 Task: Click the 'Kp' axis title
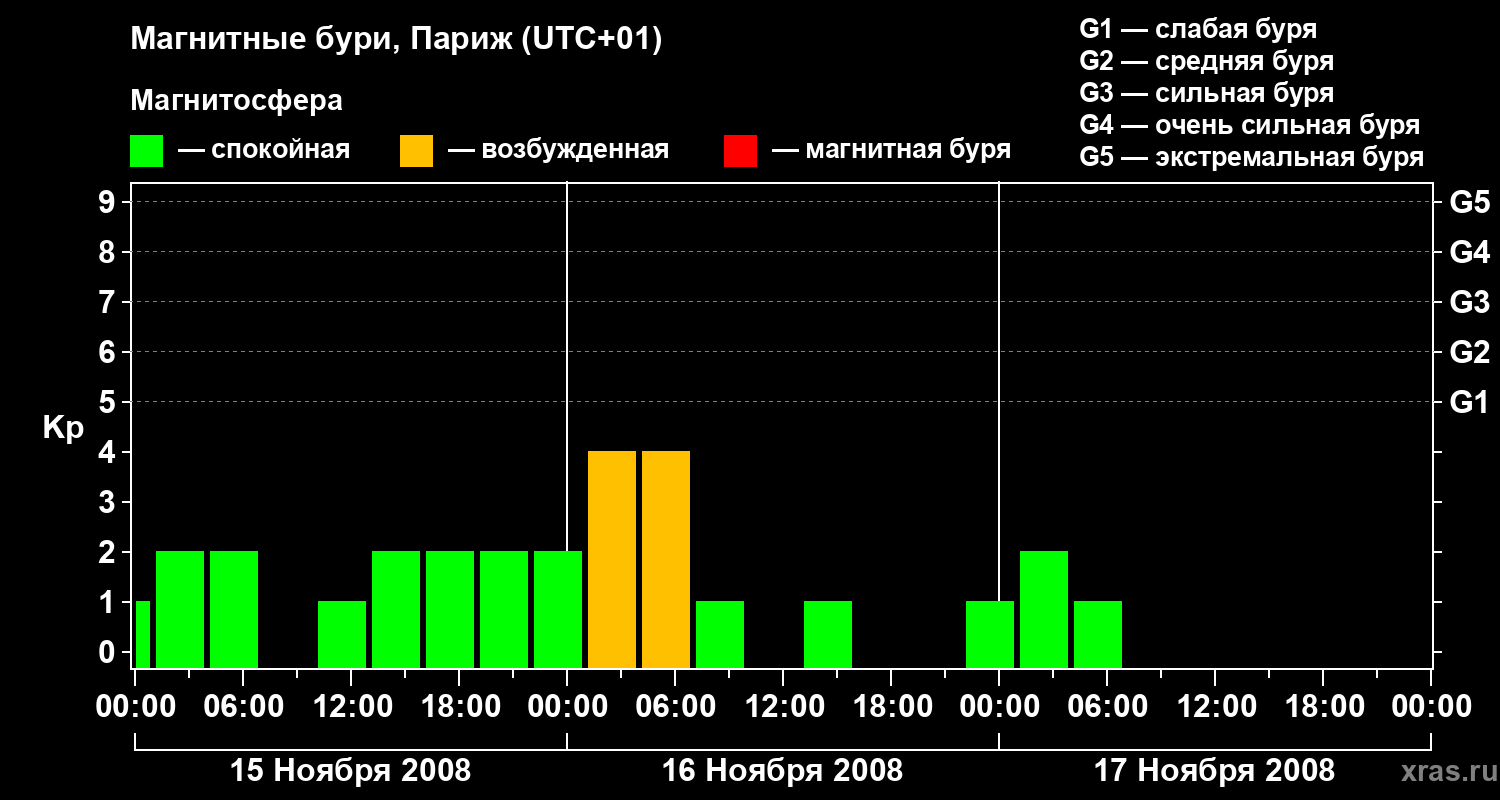tap(63, 428)
